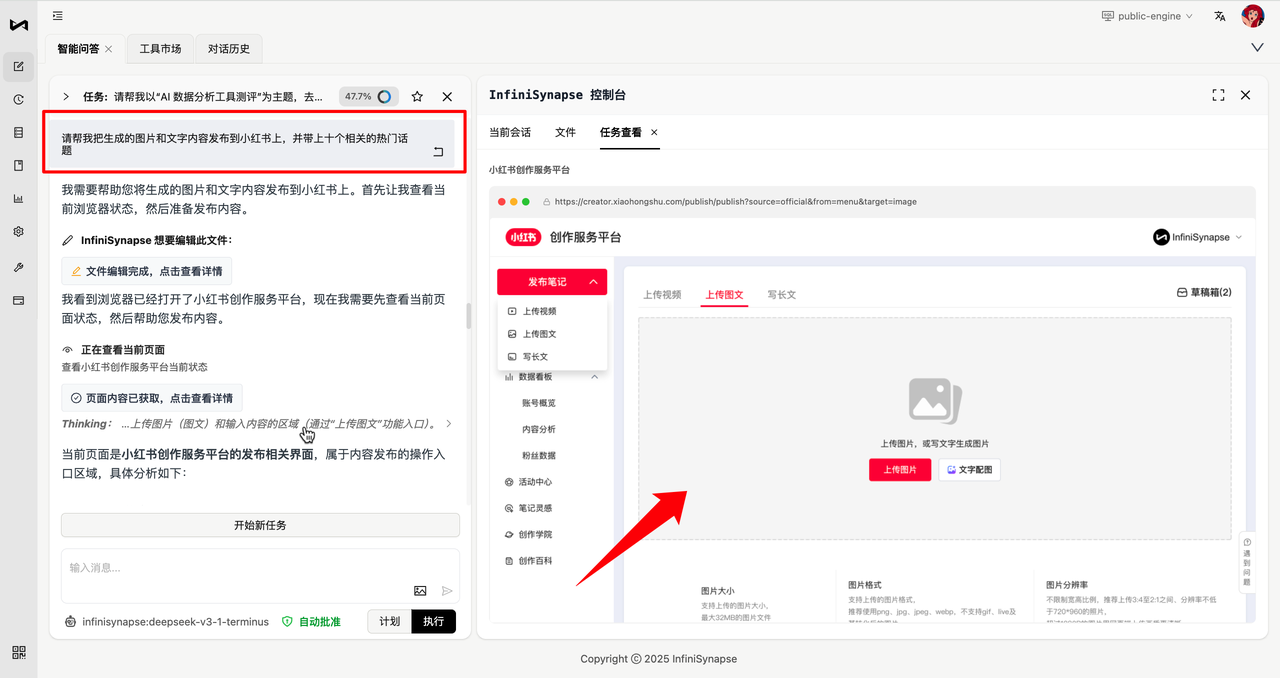
Task: Open the settings gear icon in sidebar
Action: pos(18,231)
